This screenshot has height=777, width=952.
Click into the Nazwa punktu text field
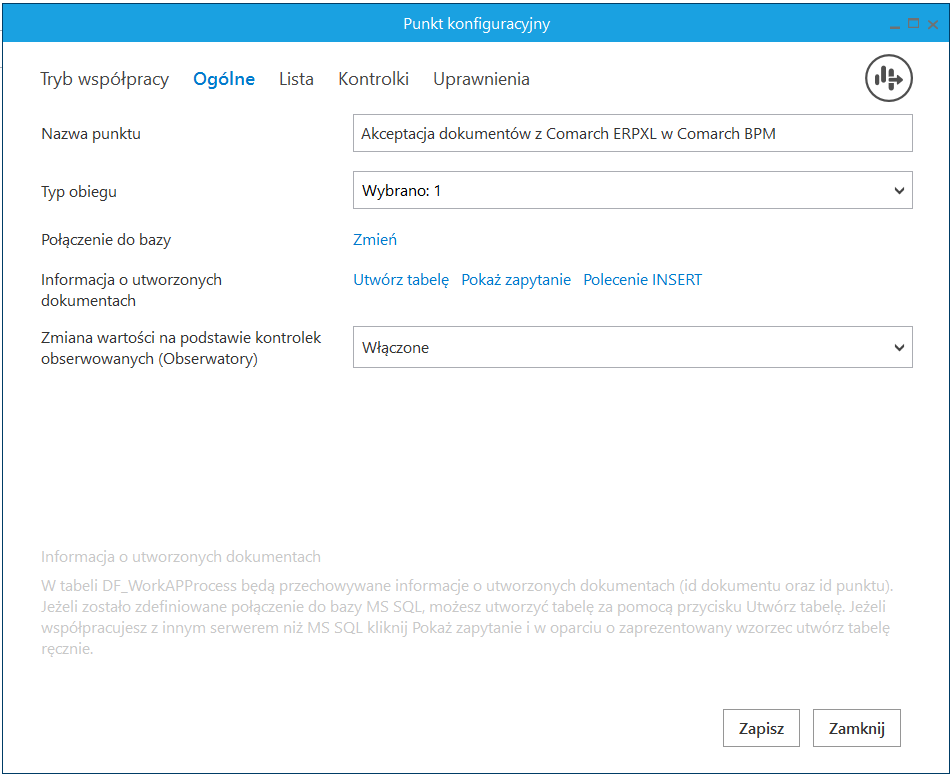[x=632, y=133]
